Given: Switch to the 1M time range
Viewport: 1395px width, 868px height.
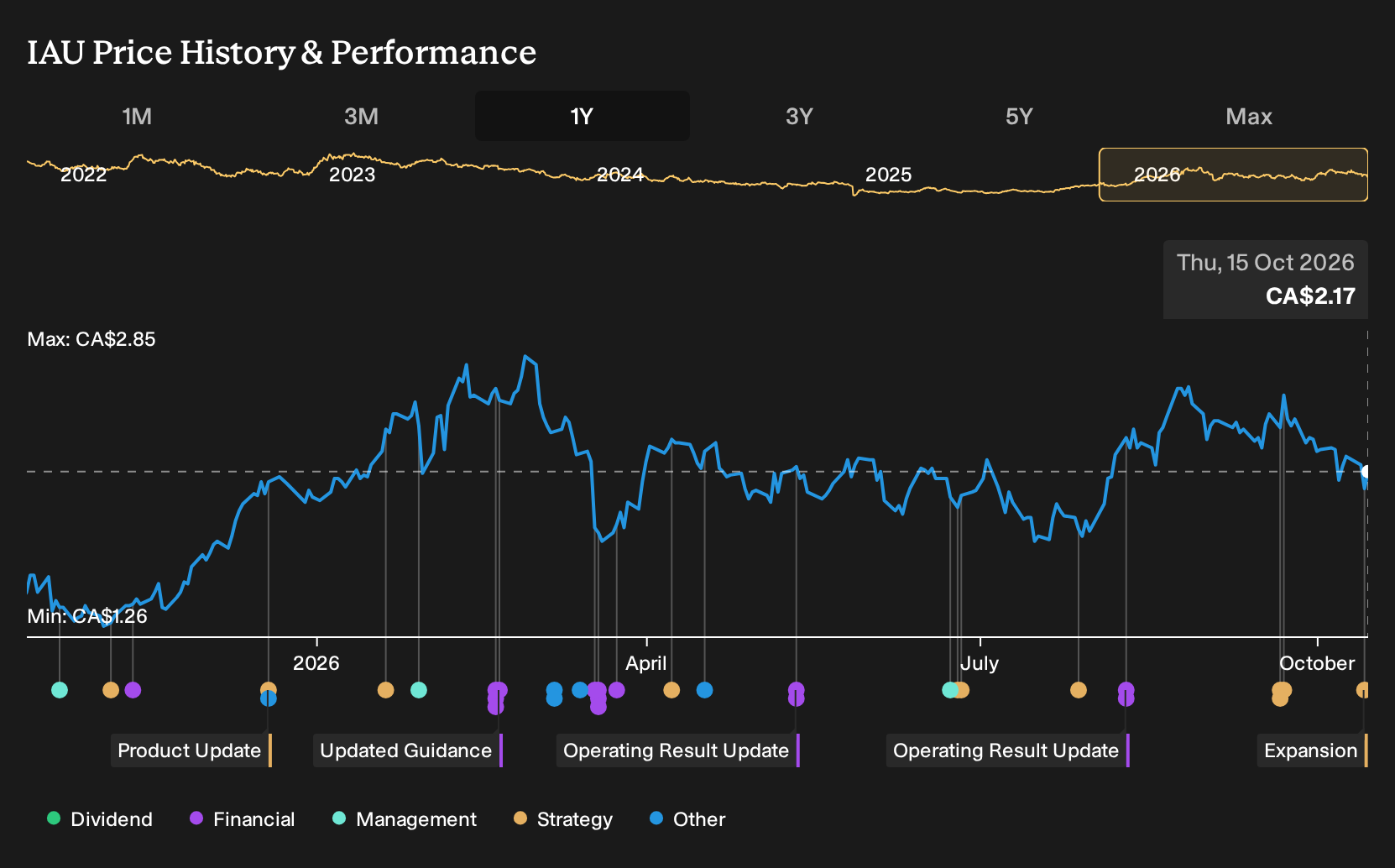Looking at the screenshot, I should click(x=137, y=116).
